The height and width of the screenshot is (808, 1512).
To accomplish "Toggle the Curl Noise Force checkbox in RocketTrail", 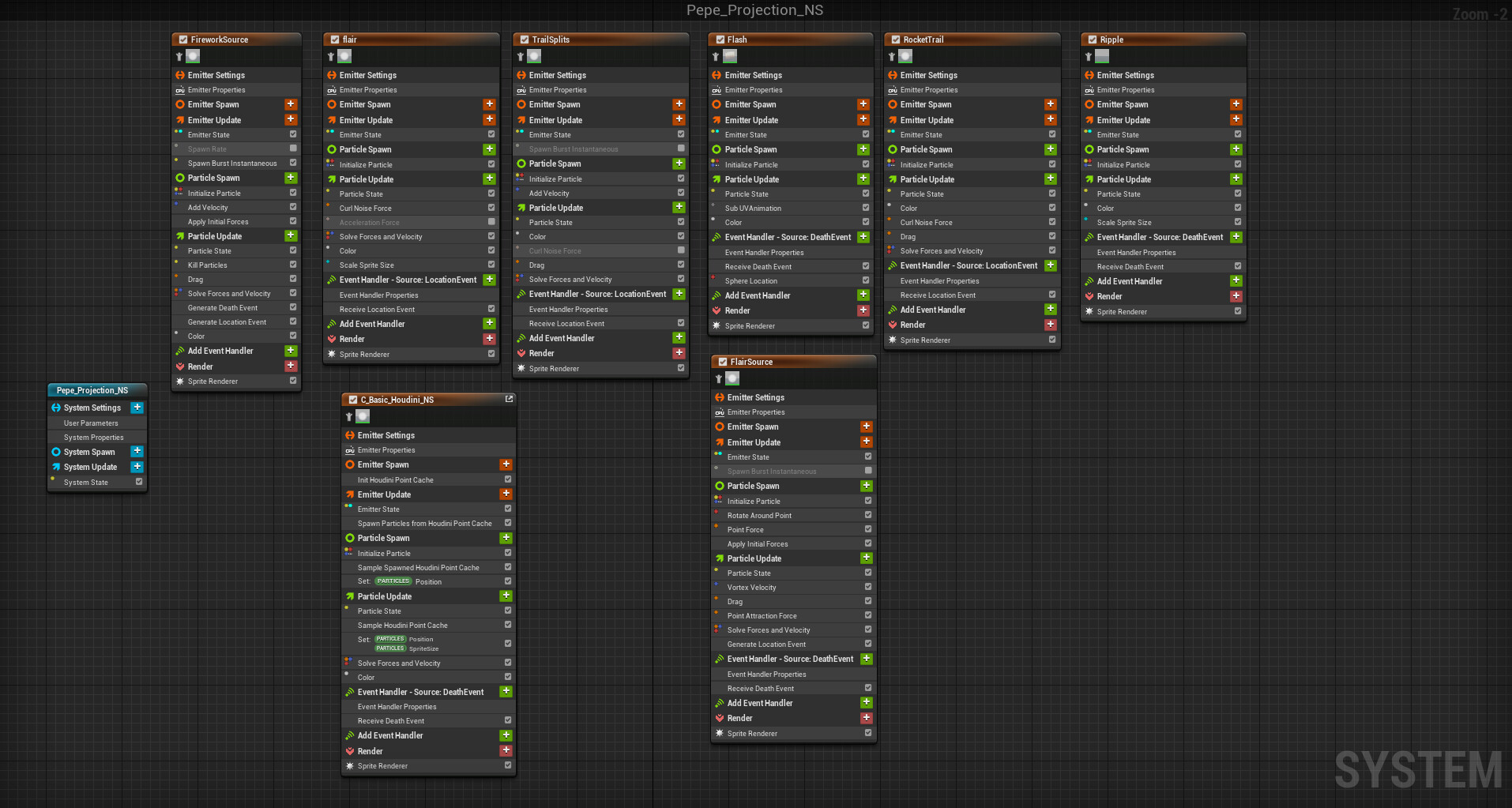I will [x=1051, y=222].
